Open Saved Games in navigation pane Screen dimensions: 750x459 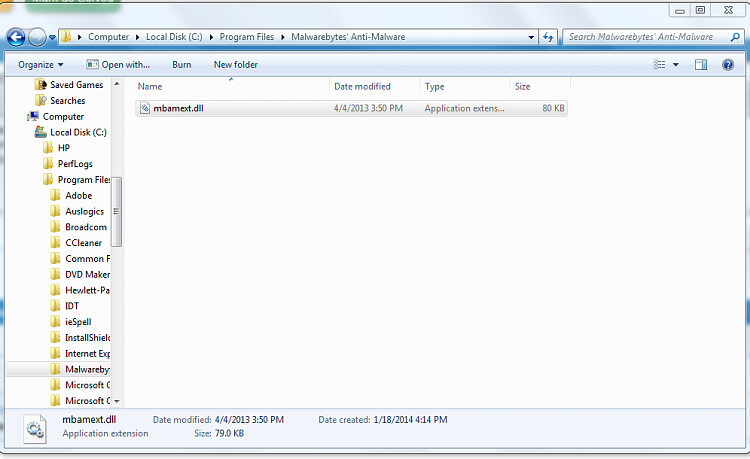click(77, 85)
